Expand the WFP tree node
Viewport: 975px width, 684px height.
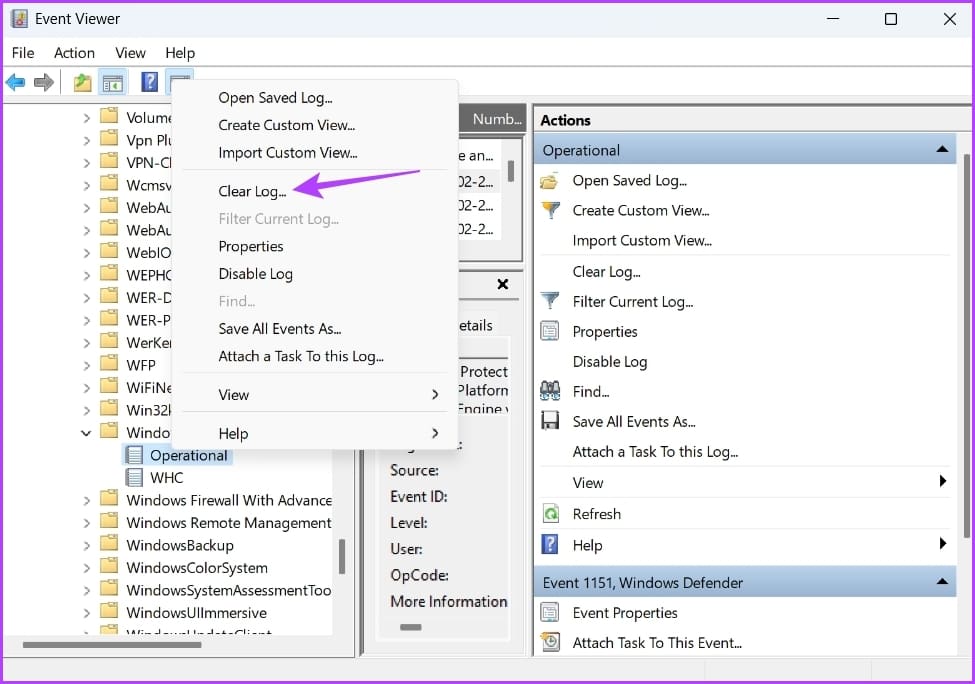click(x=86, y=365)
